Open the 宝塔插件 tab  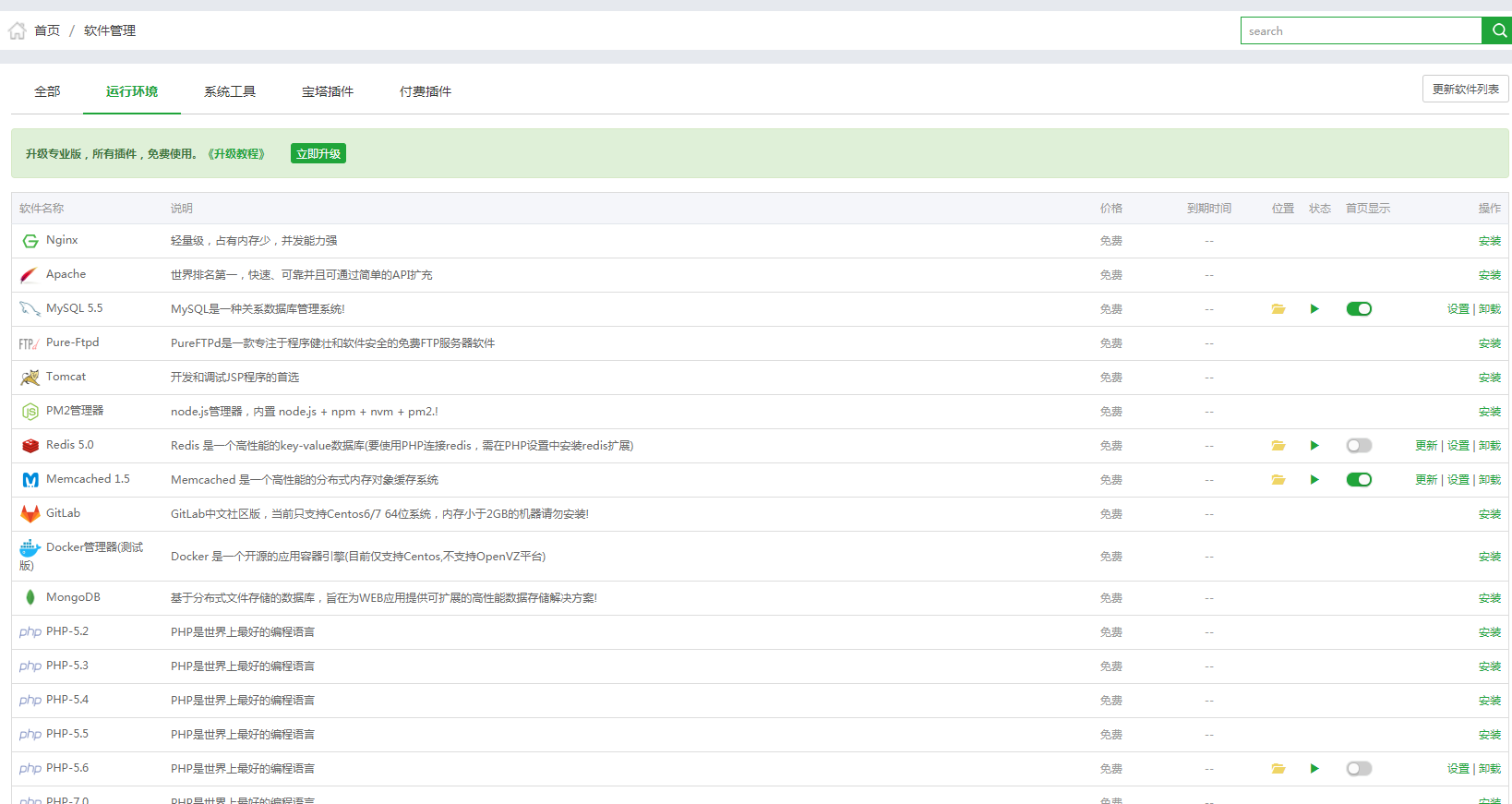coord(328,91)
